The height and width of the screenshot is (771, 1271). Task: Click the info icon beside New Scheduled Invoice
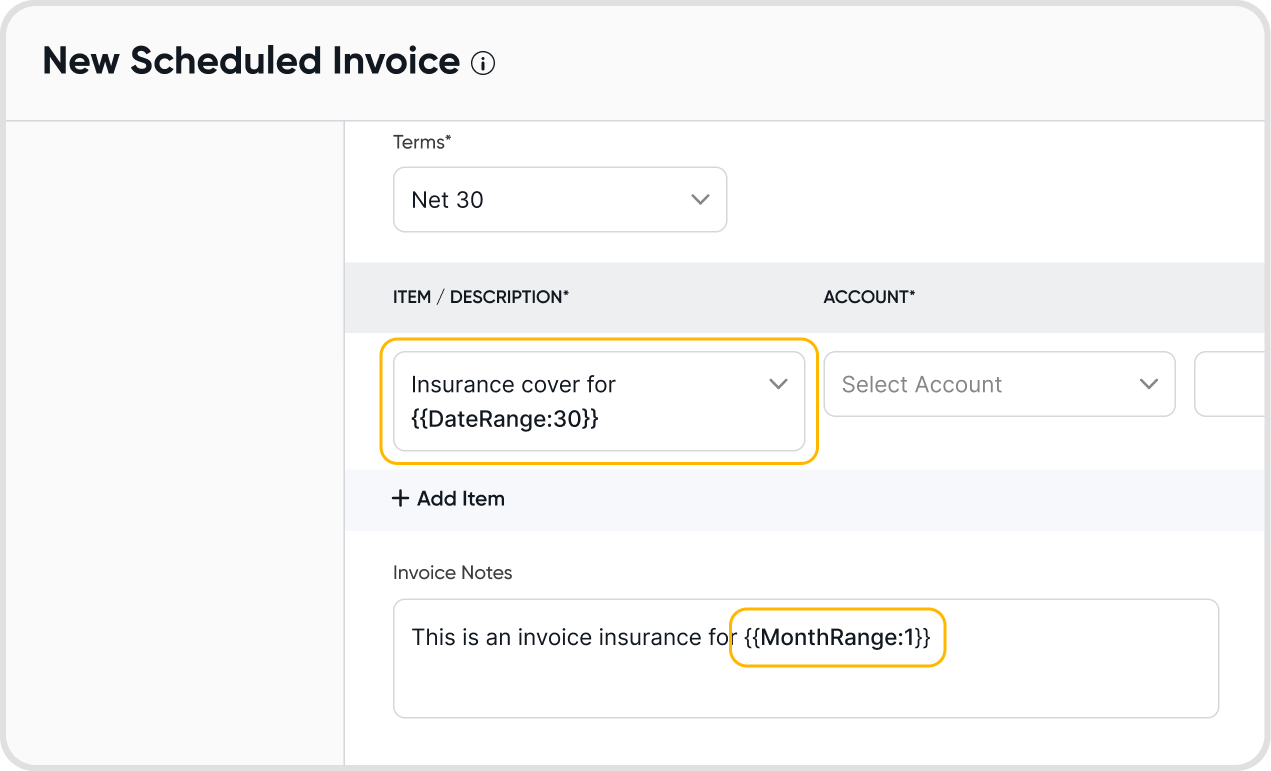click(483, 64)
